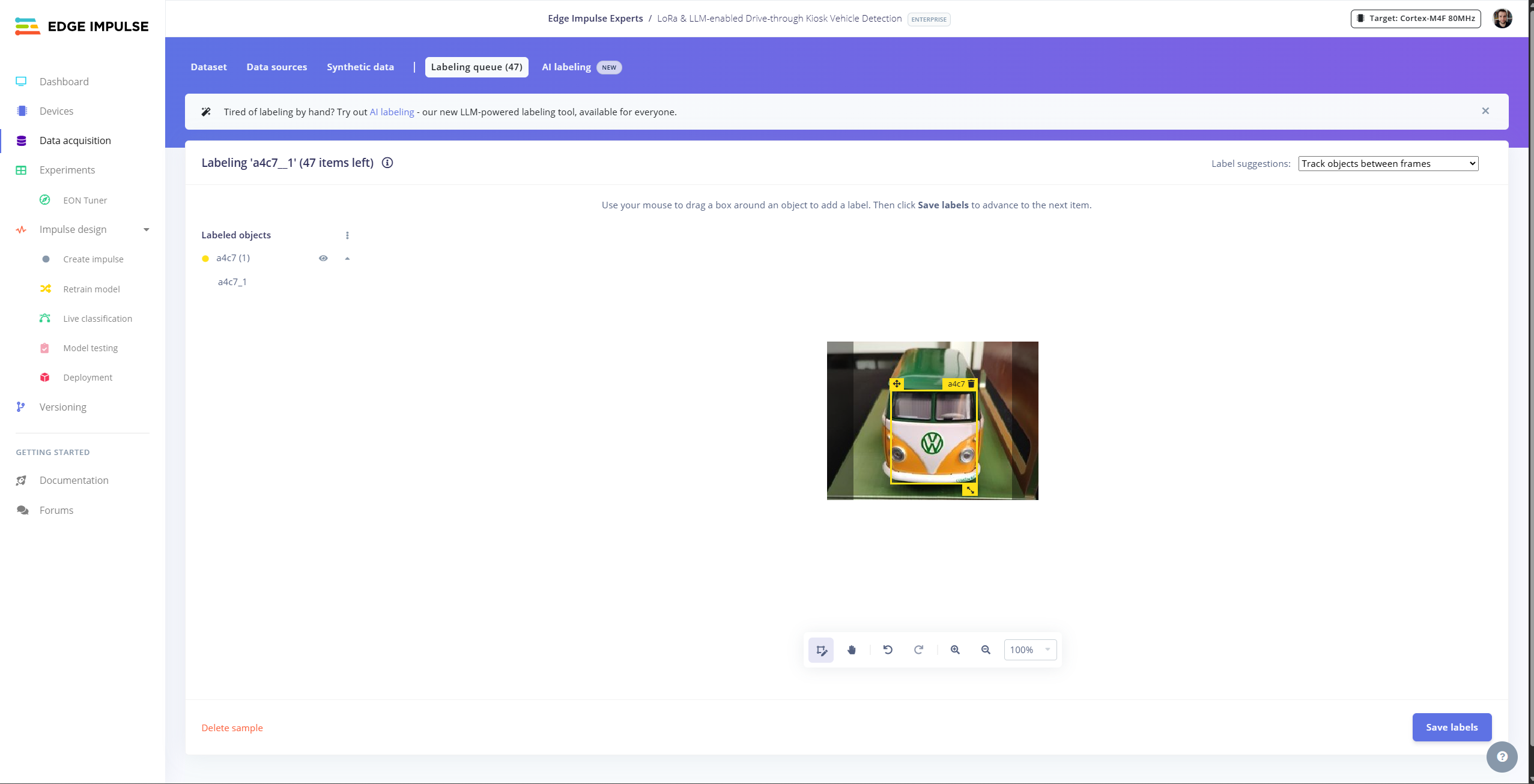The image size is (1534, 784).
Task: Toggle visibility of the a4c7 label group
Action: click(x=323, y=258)
